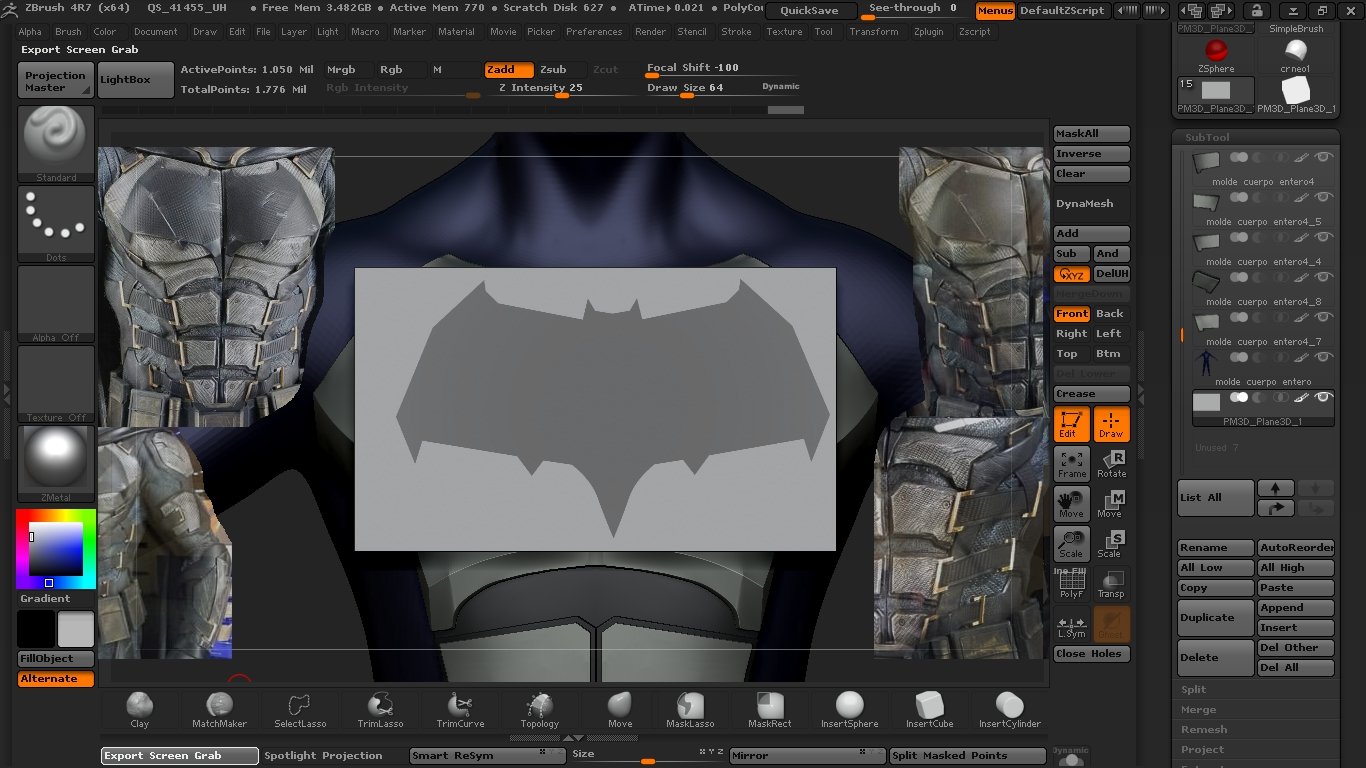
Task: Select the TrimLasso brush
Action: [x=380, y=709]
